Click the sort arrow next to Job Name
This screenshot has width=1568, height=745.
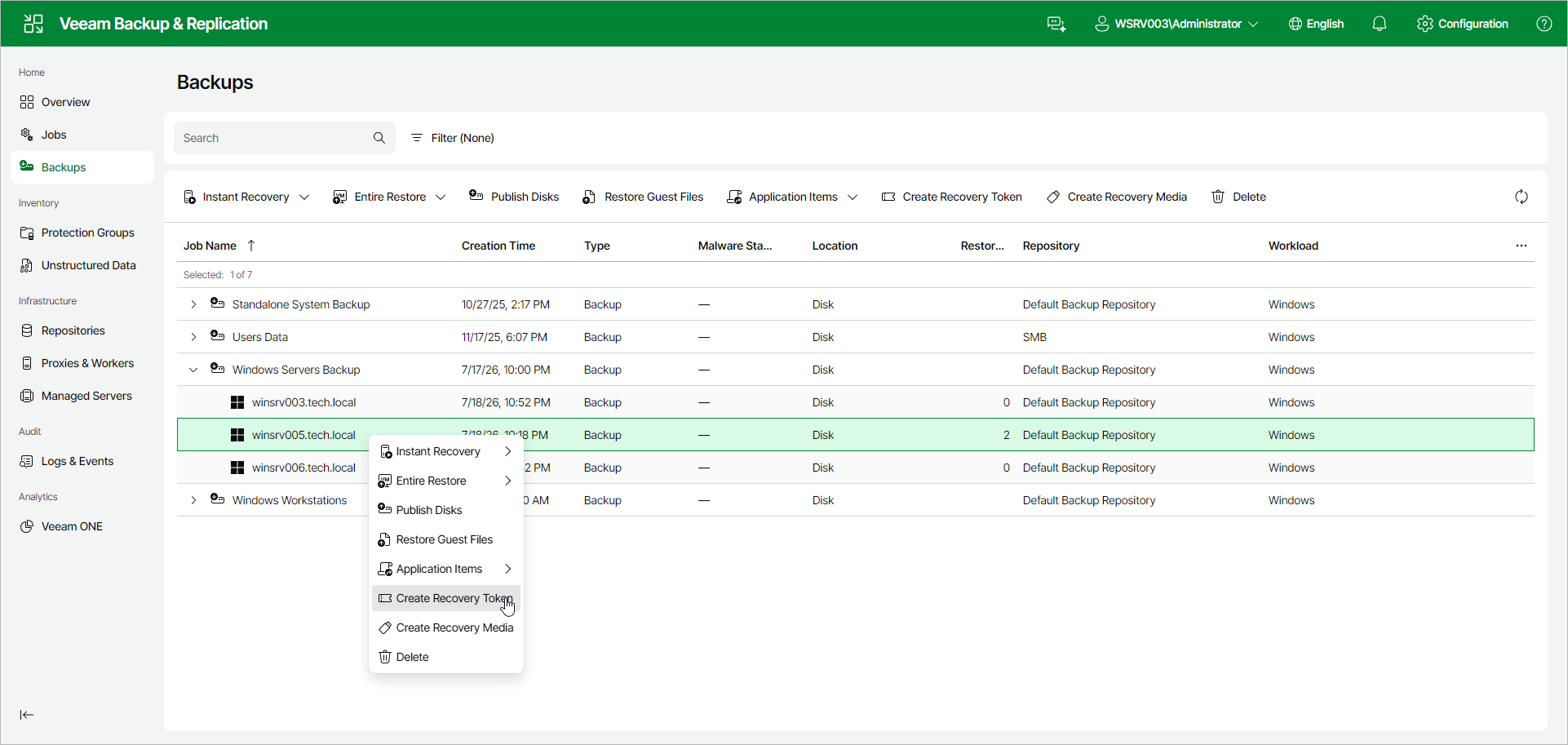(x=251, y=246)
